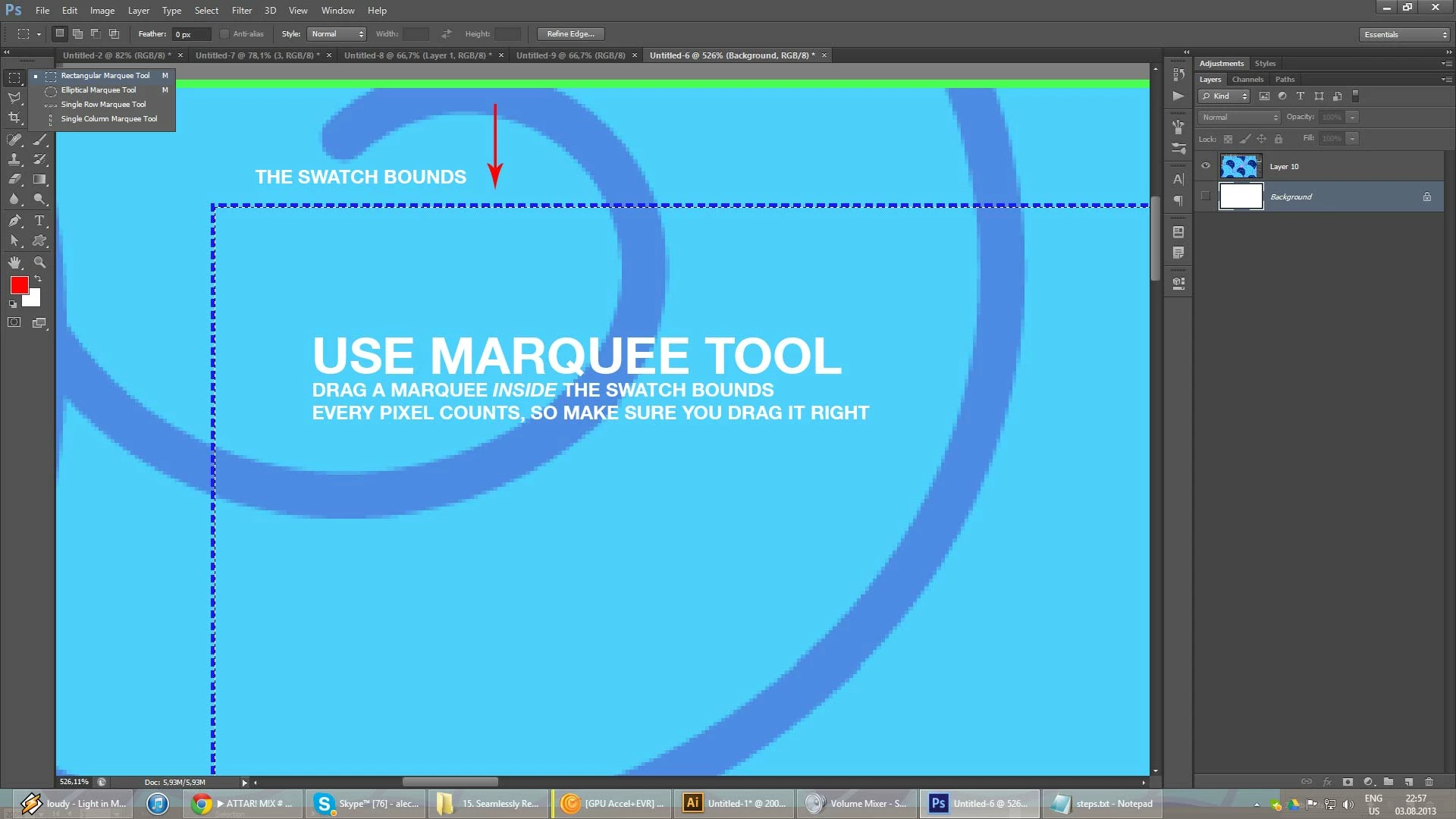Toggle layer filtering switch in Layers panel
The width and height of the screenshot is (1456, 819).
[1356, 96]
